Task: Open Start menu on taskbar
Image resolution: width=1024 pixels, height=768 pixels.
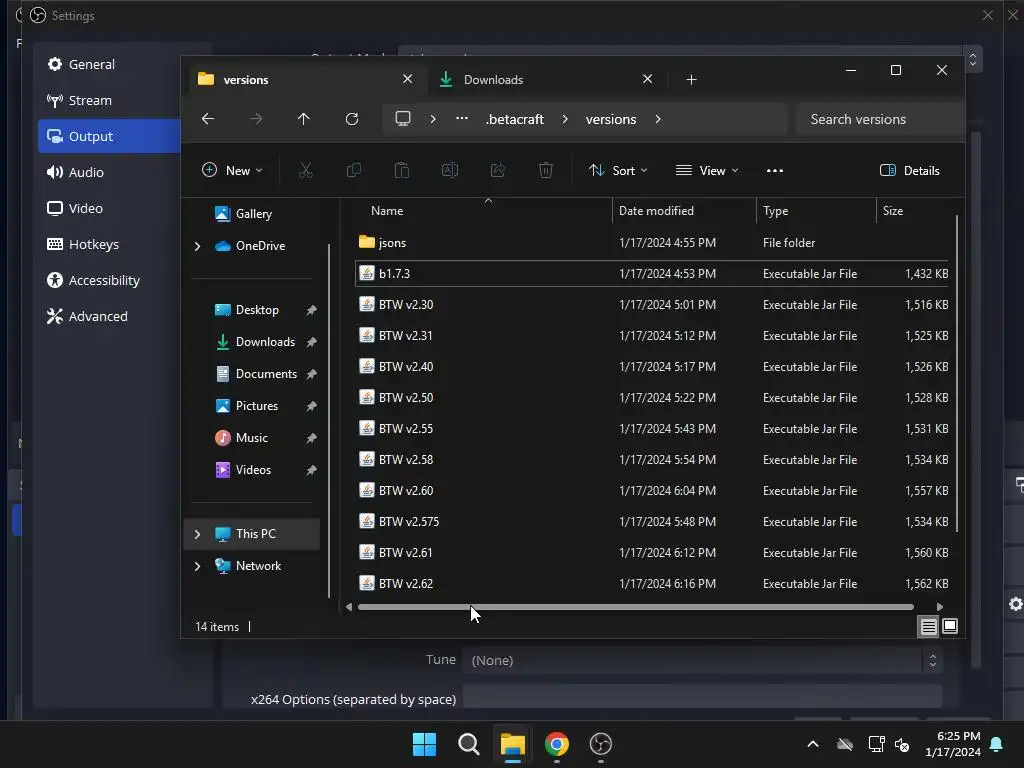Action: (424, 744)
